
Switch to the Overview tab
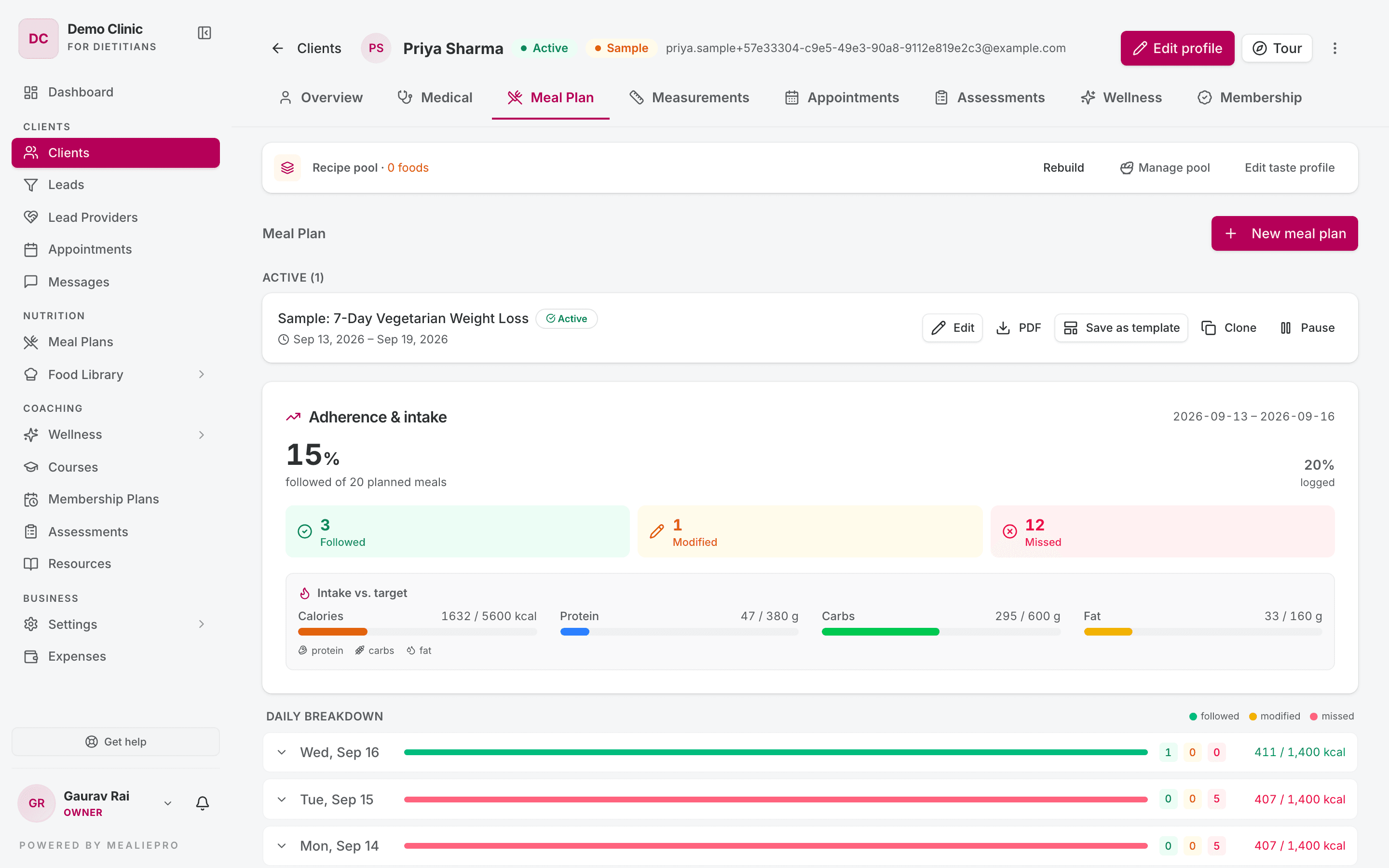coord(320,97)
